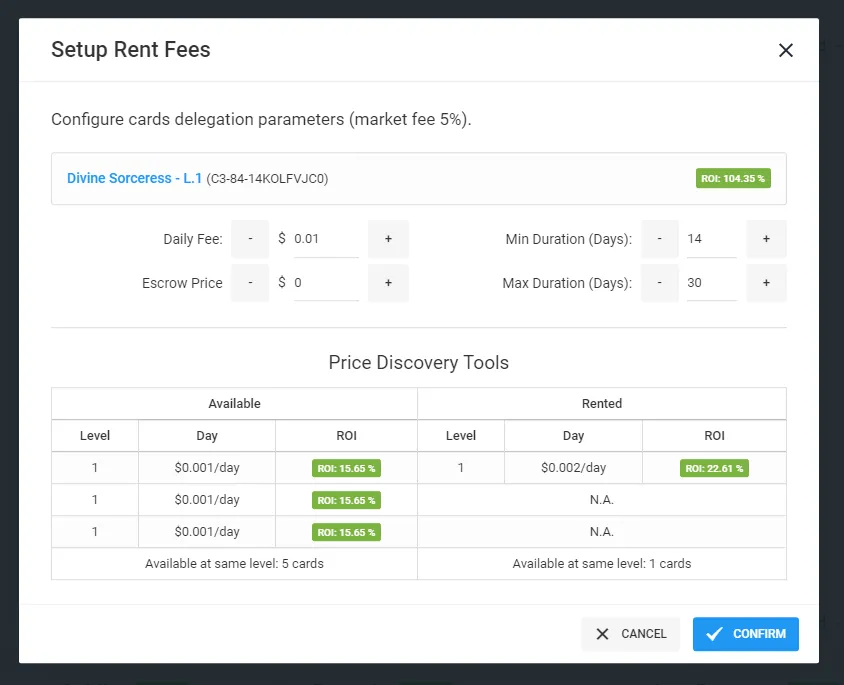Increase Max Duration days with plus
Image resolution: width=844 pixels, height=685 pixels.
point(766,283)
